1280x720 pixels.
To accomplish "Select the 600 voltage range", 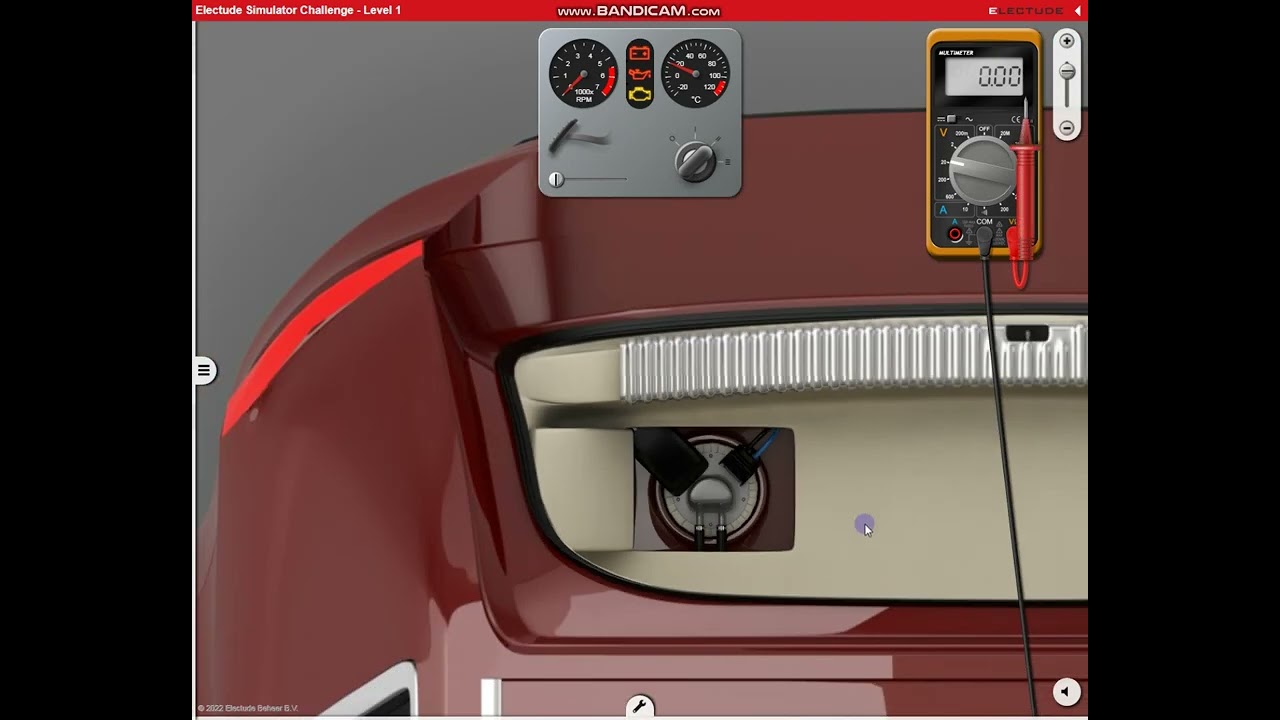I will coord(950,196).
